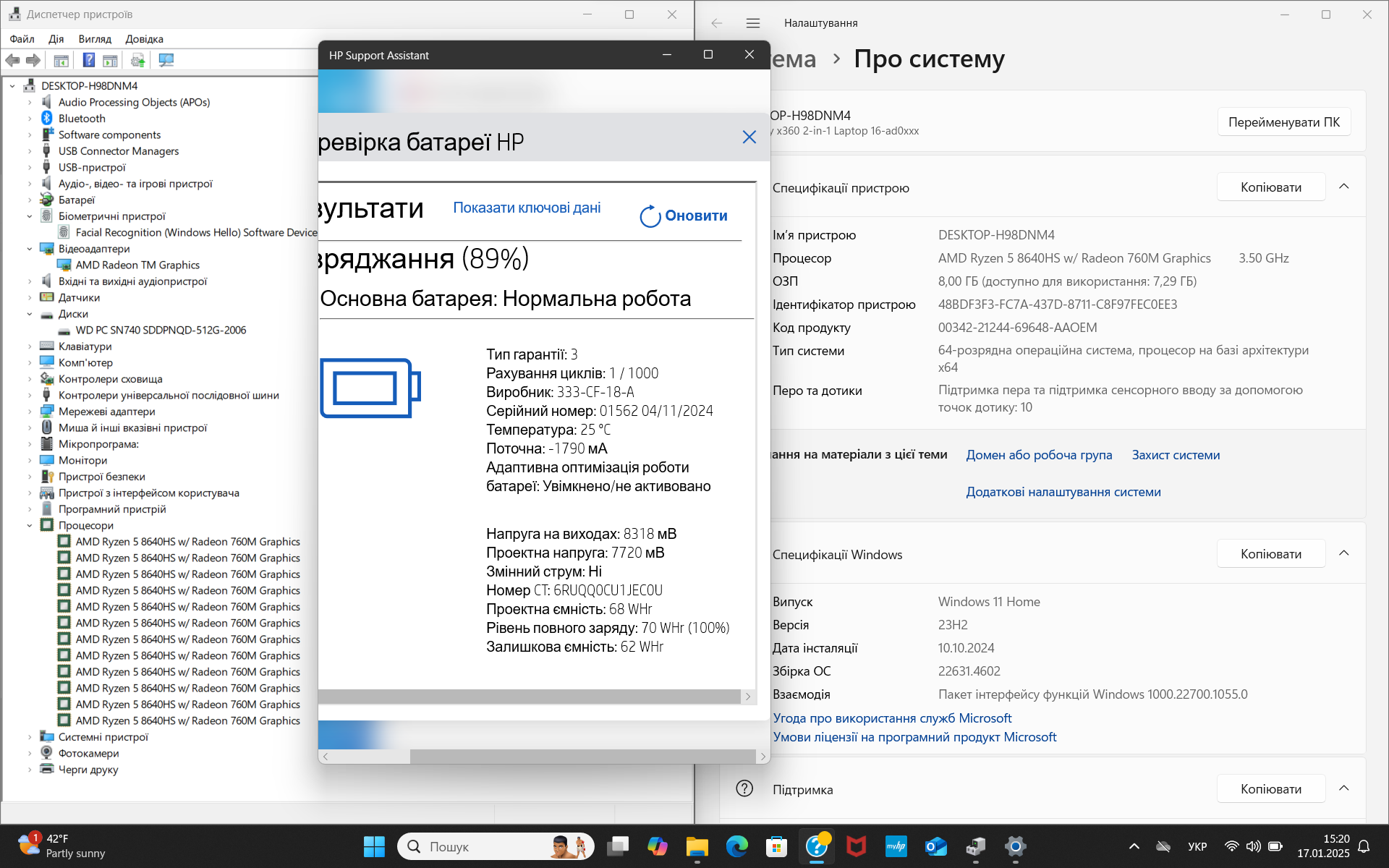Expand the Клавіатури category
Screen dimensions: 1389x868
click(x=30, y=346)
